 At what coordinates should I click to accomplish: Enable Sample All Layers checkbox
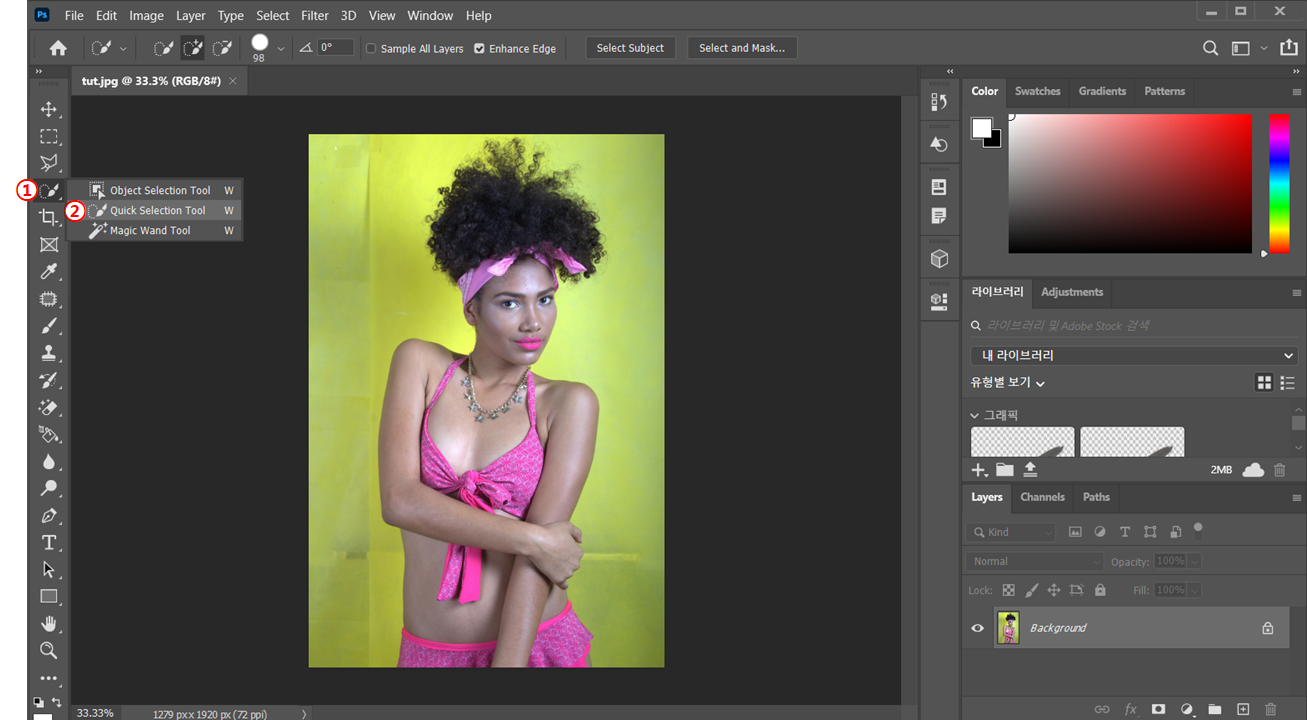(371, 48)
